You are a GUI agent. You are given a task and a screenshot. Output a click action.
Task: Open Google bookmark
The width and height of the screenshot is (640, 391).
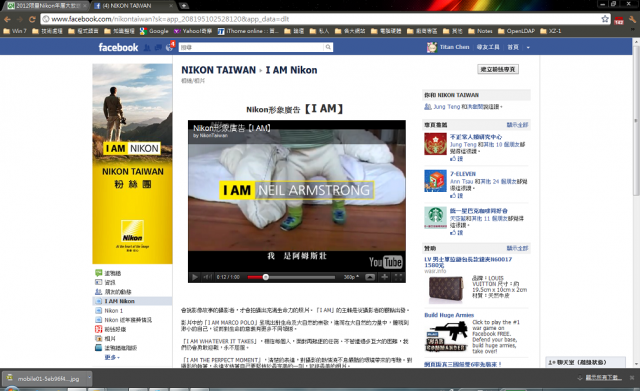tap(154, 31)
